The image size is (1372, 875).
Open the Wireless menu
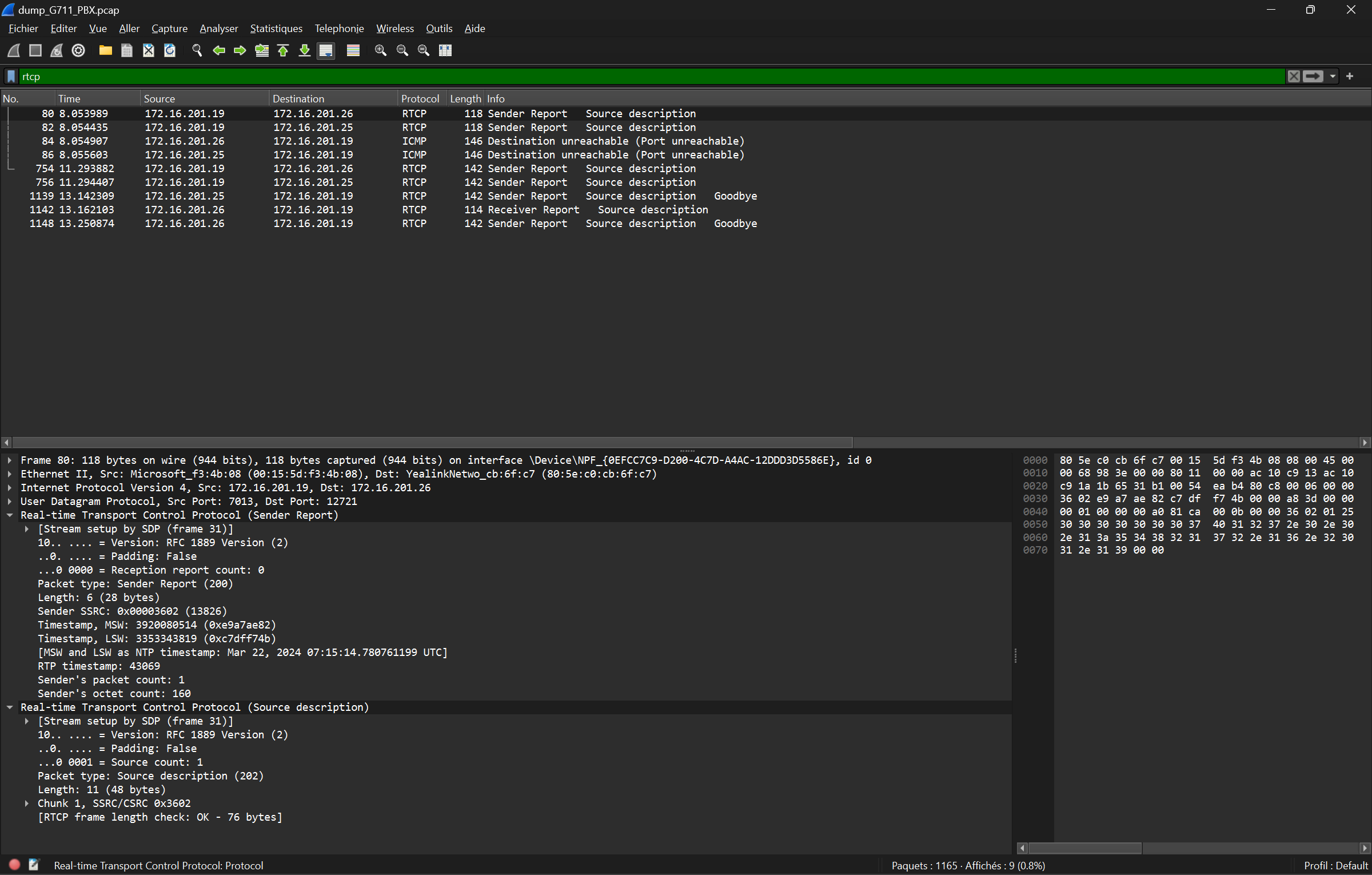pyautogui.click(x=394, y=29)
